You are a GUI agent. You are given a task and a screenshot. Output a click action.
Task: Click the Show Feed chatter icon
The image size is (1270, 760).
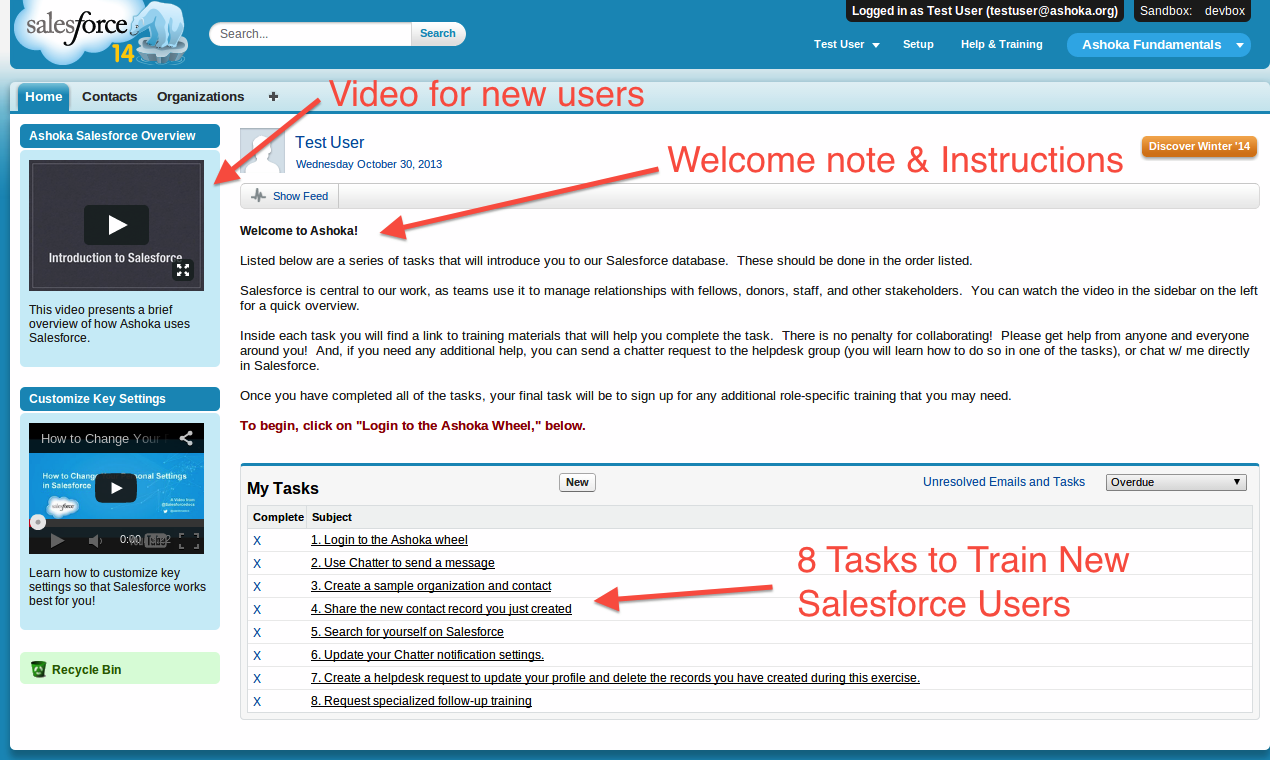258,195
